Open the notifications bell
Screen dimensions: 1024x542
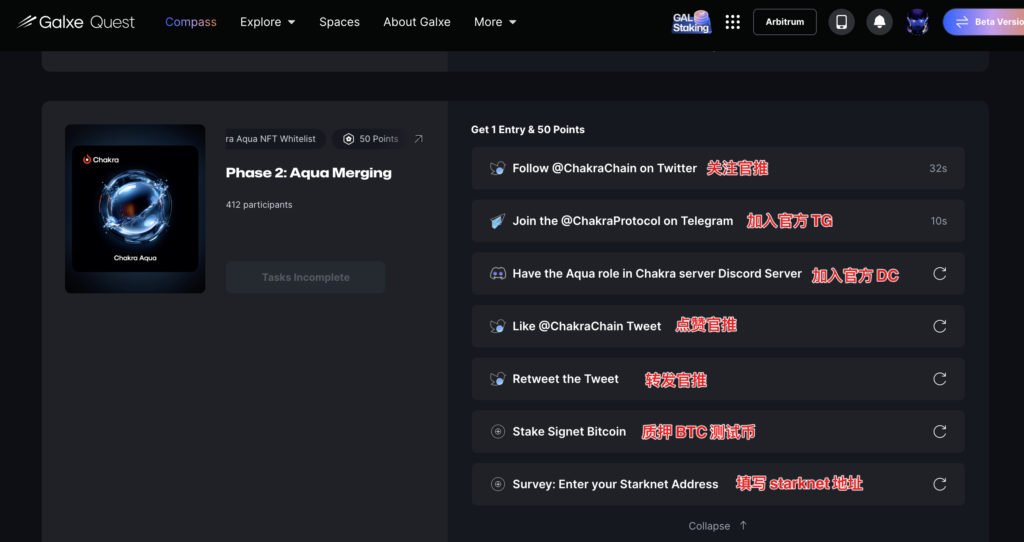(x=880, y=22)
